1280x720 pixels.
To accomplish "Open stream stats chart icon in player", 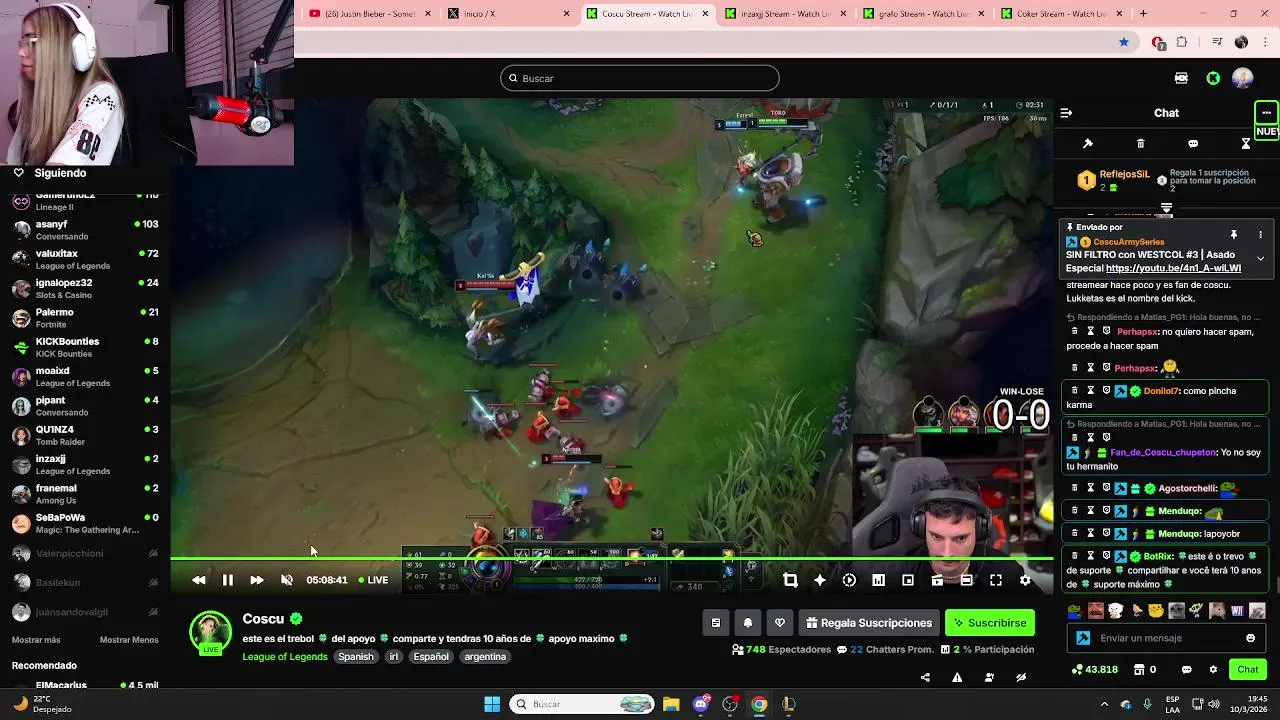I will [x=878, y=580].
